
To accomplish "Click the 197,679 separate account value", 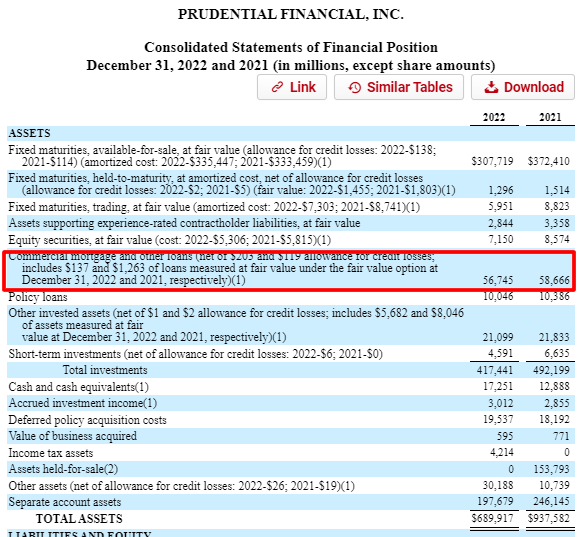I will point(495,501).
